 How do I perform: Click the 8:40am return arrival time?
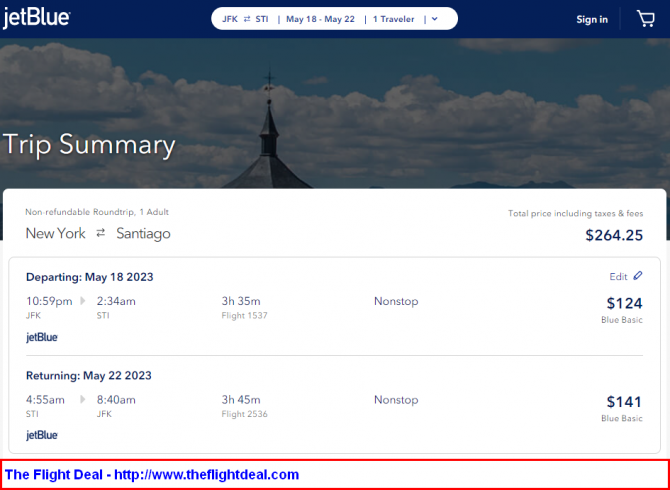point(116,400)
